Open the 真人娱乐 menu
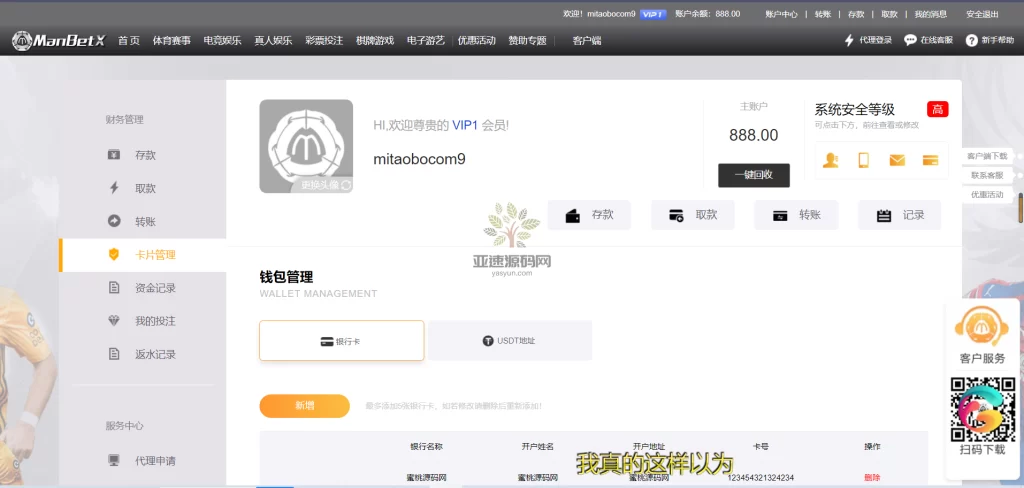The image size is (1024, 488). pos(273,41)
